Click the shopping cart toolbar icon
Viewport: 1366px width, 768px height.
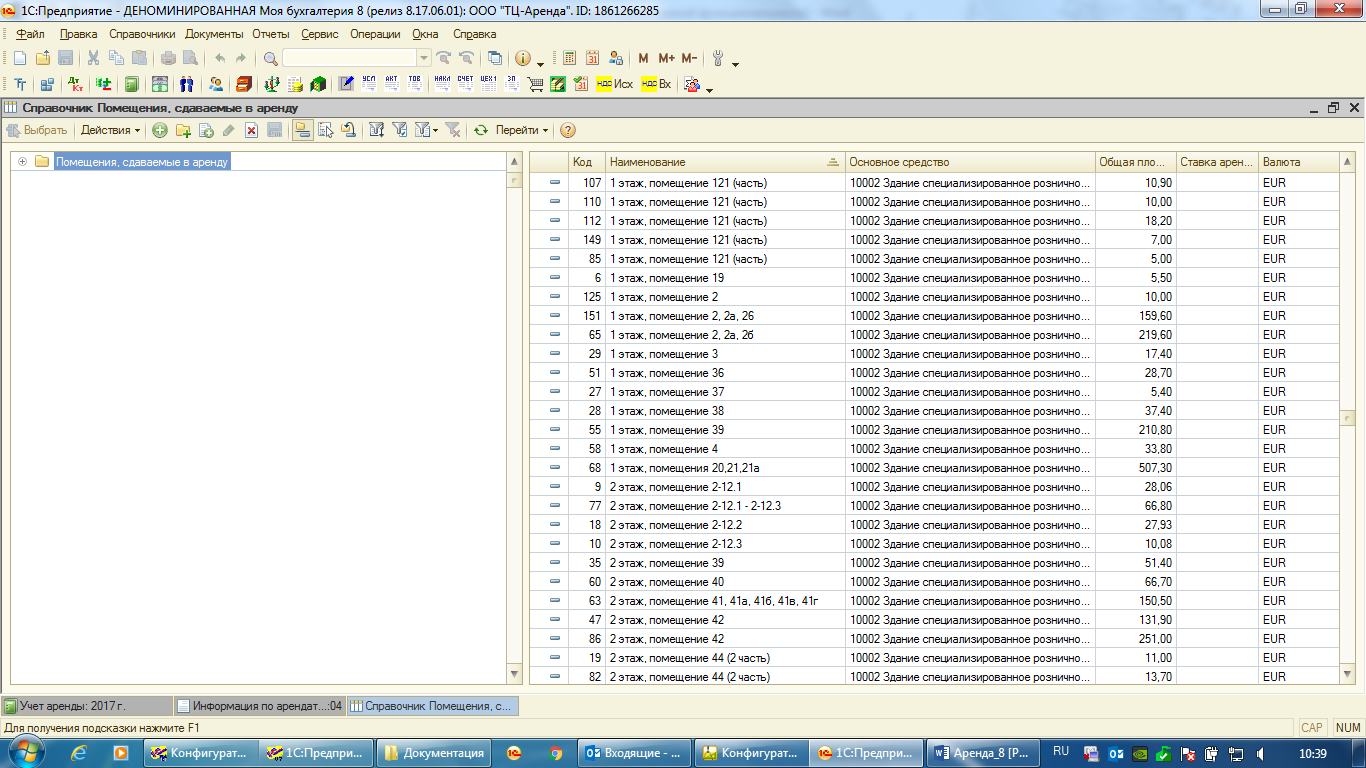[x=535, y=84]
